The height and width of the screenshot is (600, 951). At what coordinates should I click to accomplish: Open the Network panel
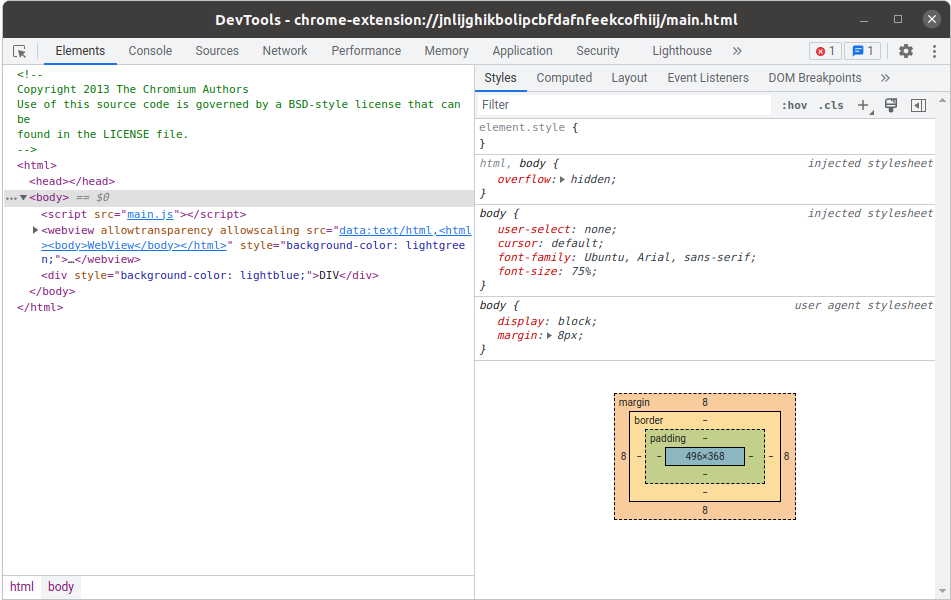click(x=285, y=51)
